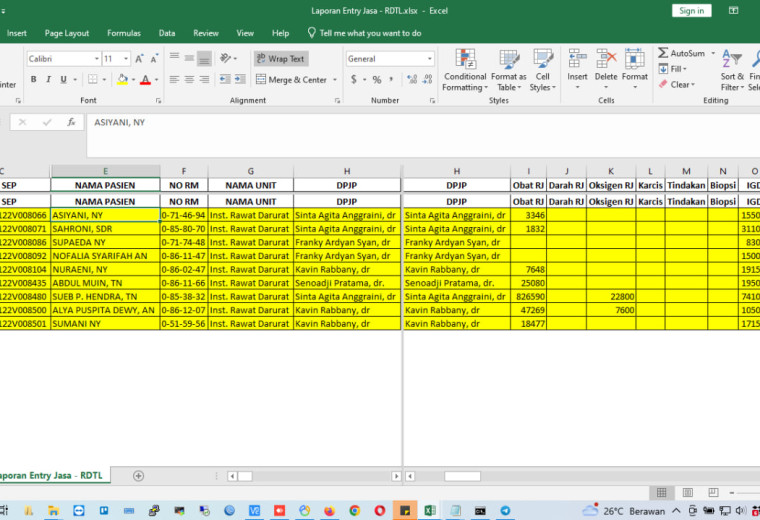Image resolution: width=760 pixels, height=520 pixels.
Task: Click the Insert cells icon
Action: coord(577,59)
